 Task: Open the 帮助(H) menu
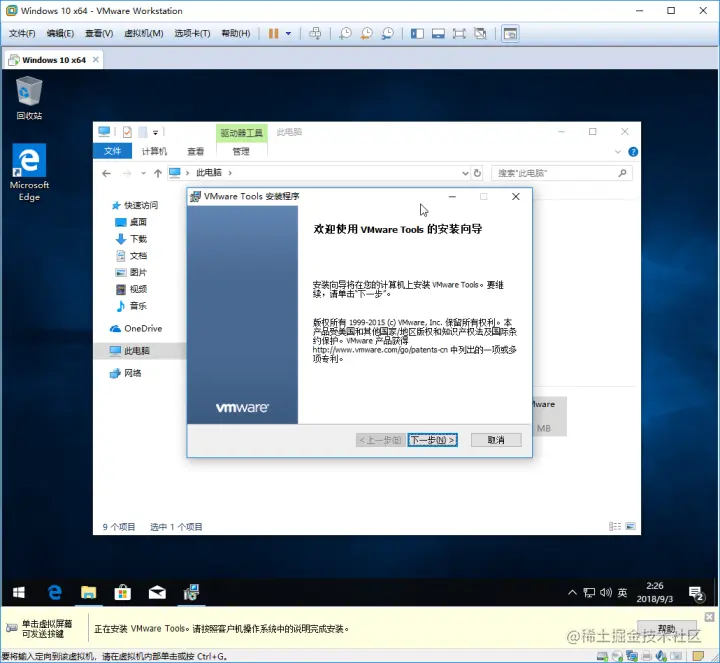(236, 34)
